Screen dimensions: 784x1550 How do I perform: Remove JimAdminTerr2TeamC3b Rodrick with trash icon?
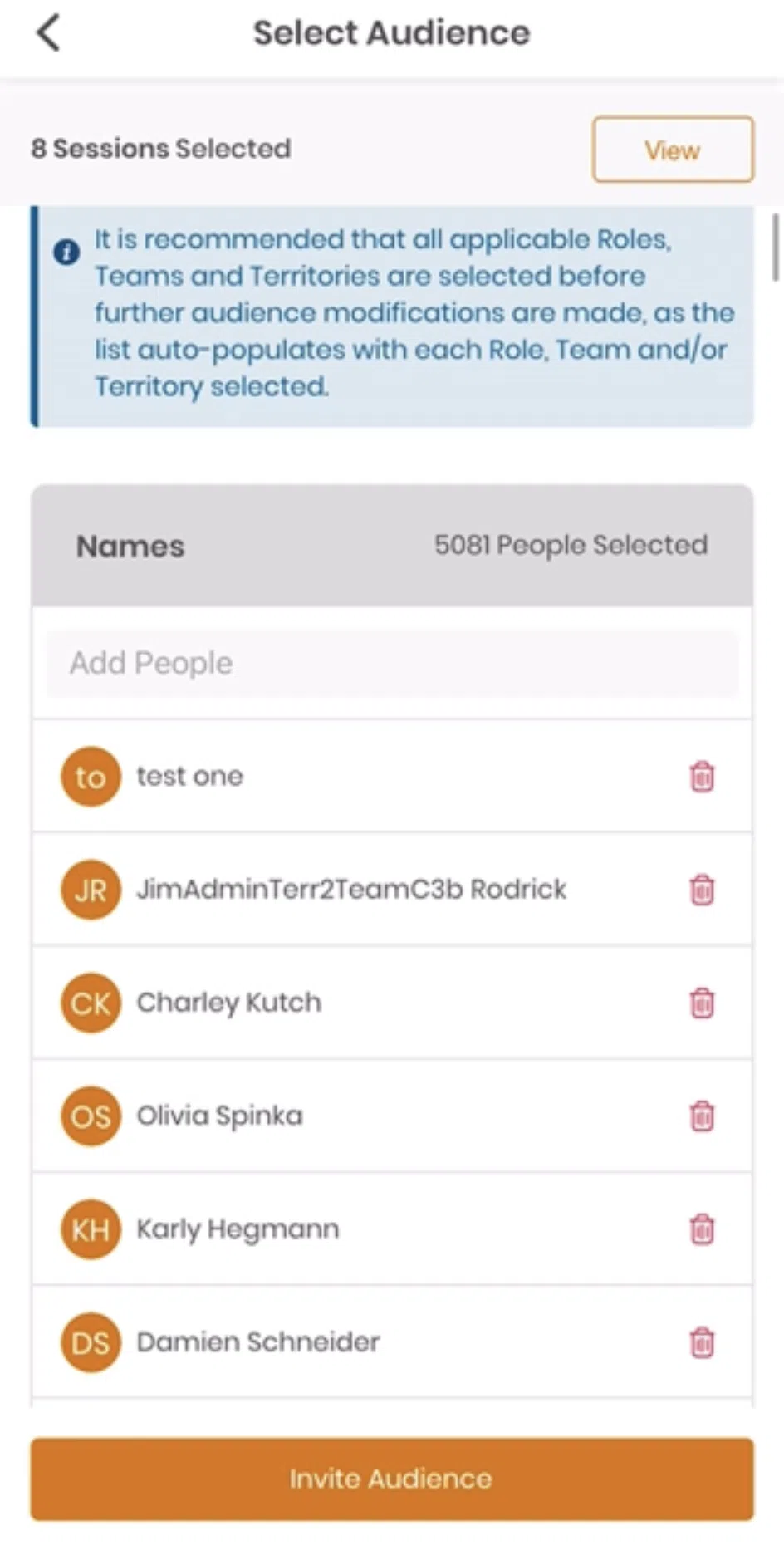(x=702, y=890)
